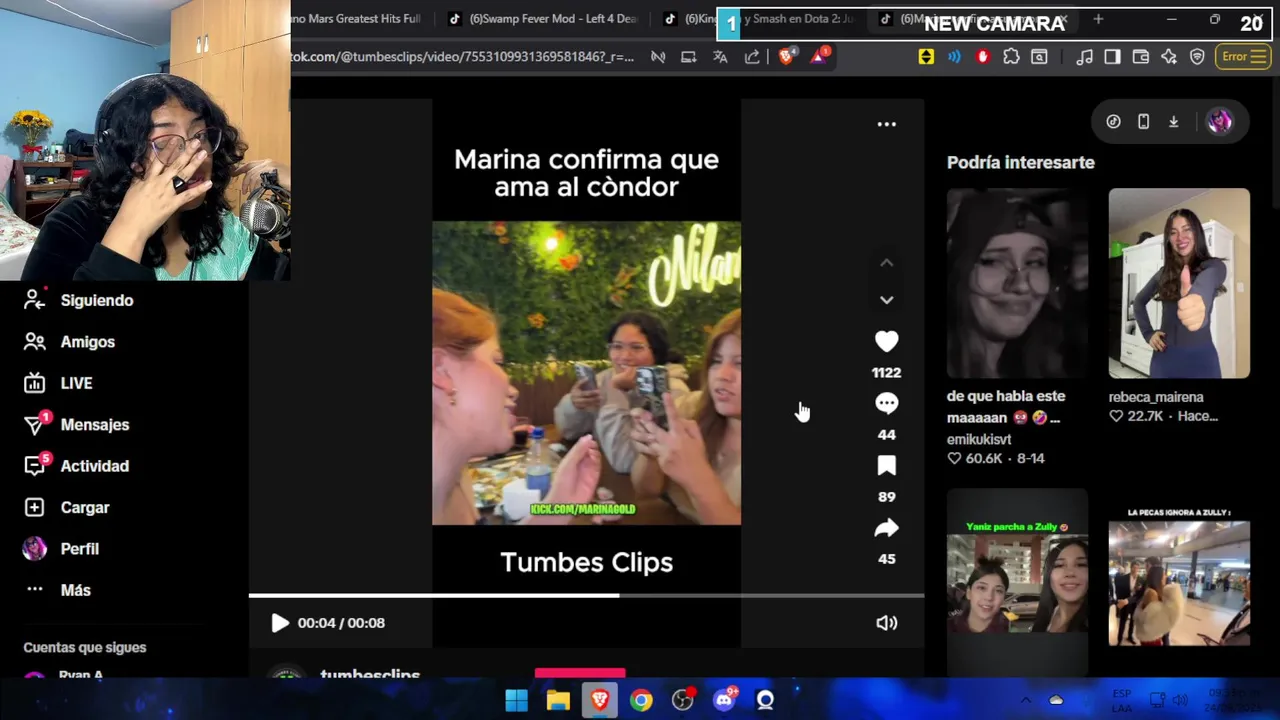Open comments via the speech bubble icon
The height and width of the screenshot is (720, 1280).
click(x=886, y=403)
